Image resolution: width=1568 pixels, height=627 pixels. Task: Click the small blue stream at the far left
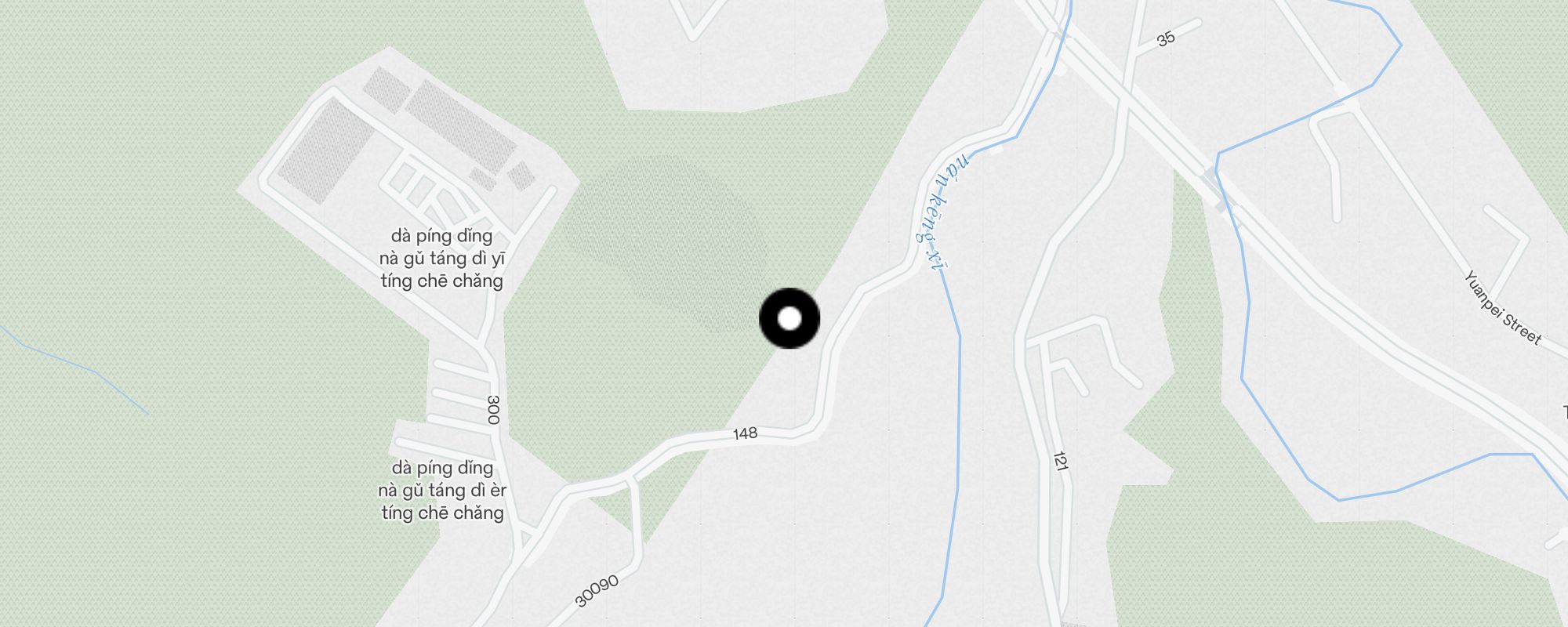(74, 369)
